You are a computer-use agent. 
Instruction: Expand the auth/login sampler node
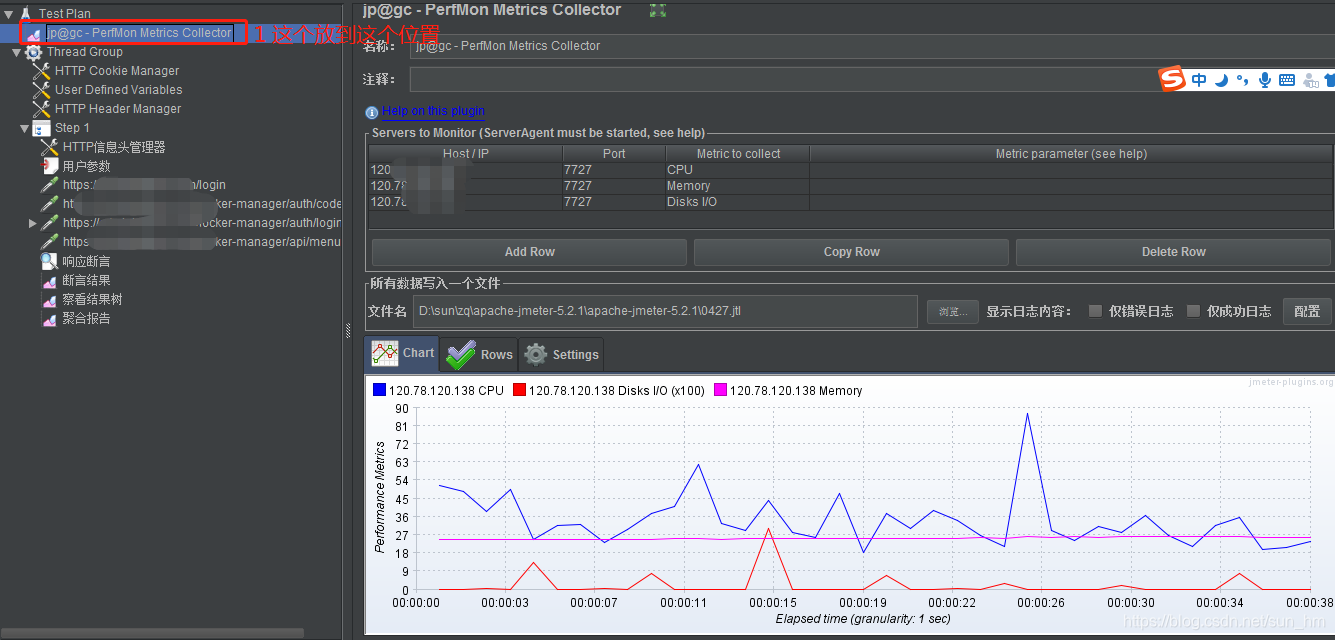[x=33, y=223]
